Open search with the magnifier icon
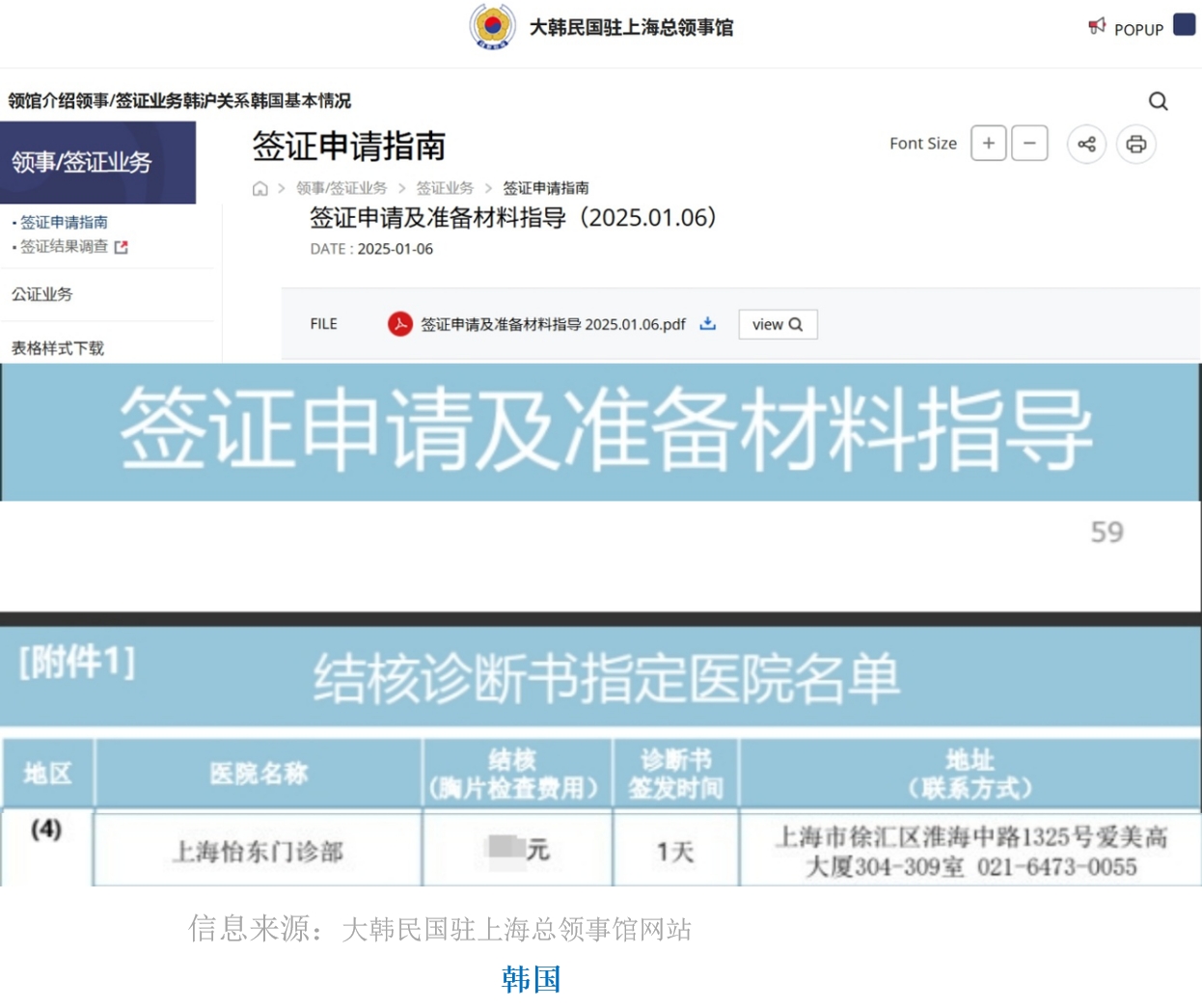Screen dimensions: 1202x1008 point(1158,101)
